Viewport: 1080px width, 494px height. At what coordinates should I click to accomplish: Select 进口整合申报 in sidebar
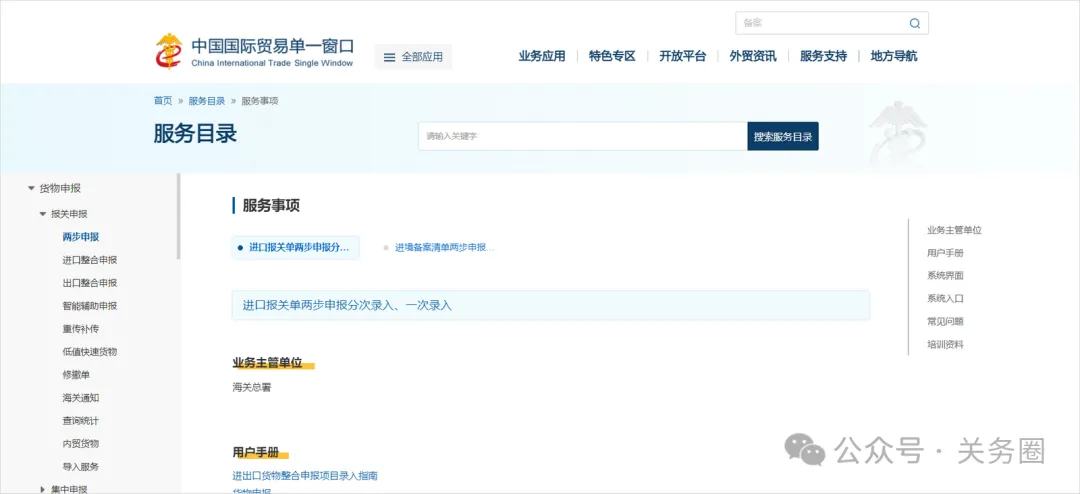(89, 260)
